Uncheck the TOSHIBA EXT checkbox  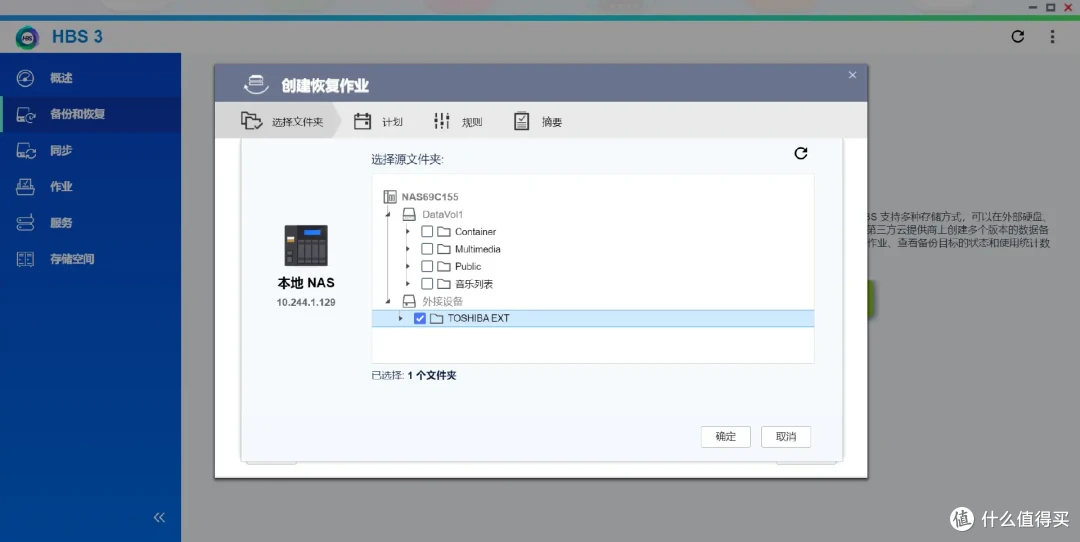(x=419, y=318)
